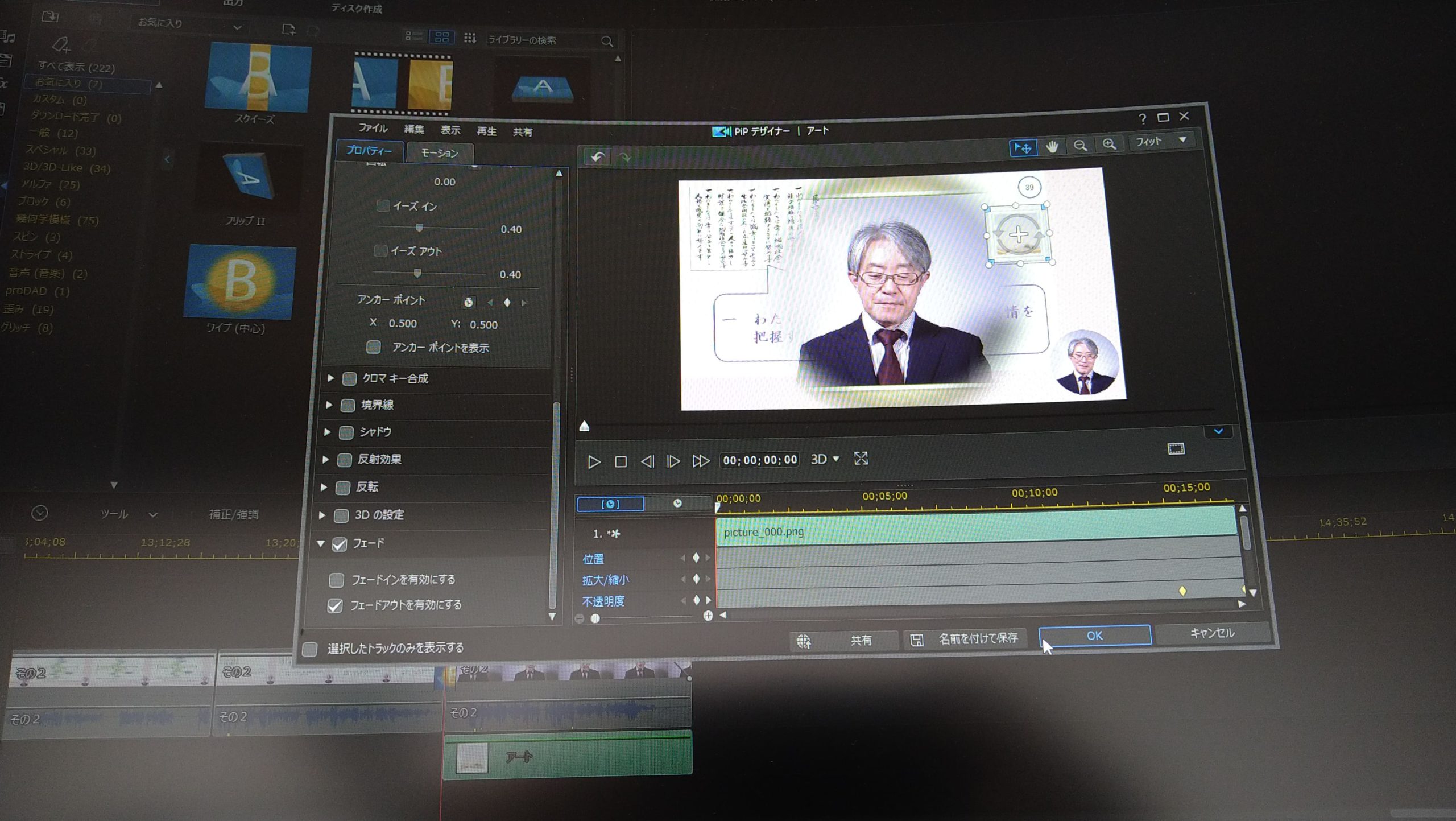Image resolution: width=1456 pixels, height=821 pixels.
Task: Enable イーズ アウト checkbox
Action: tap(380, 250)
